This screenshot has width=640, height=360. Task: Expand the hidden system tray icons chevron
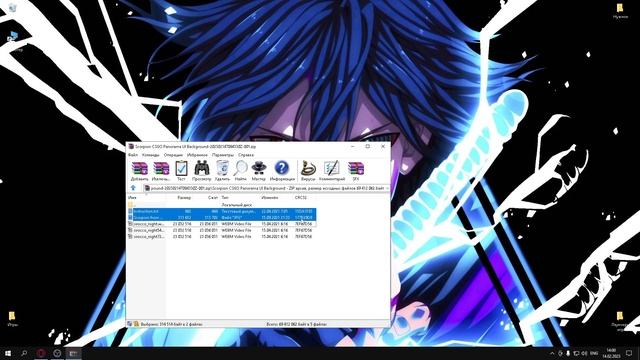click(552, 353)
